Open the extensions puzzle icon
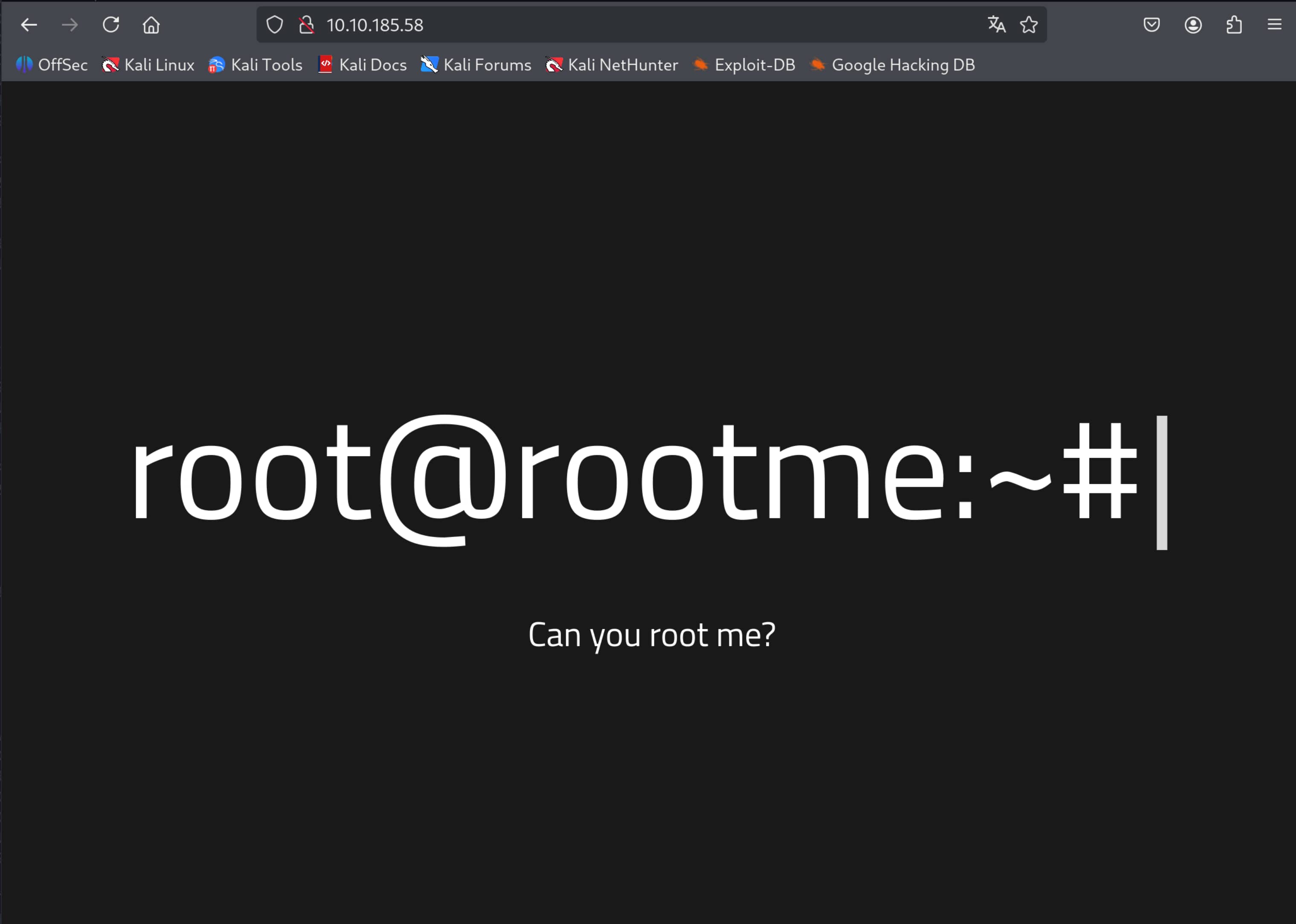 coord(1234,25)
